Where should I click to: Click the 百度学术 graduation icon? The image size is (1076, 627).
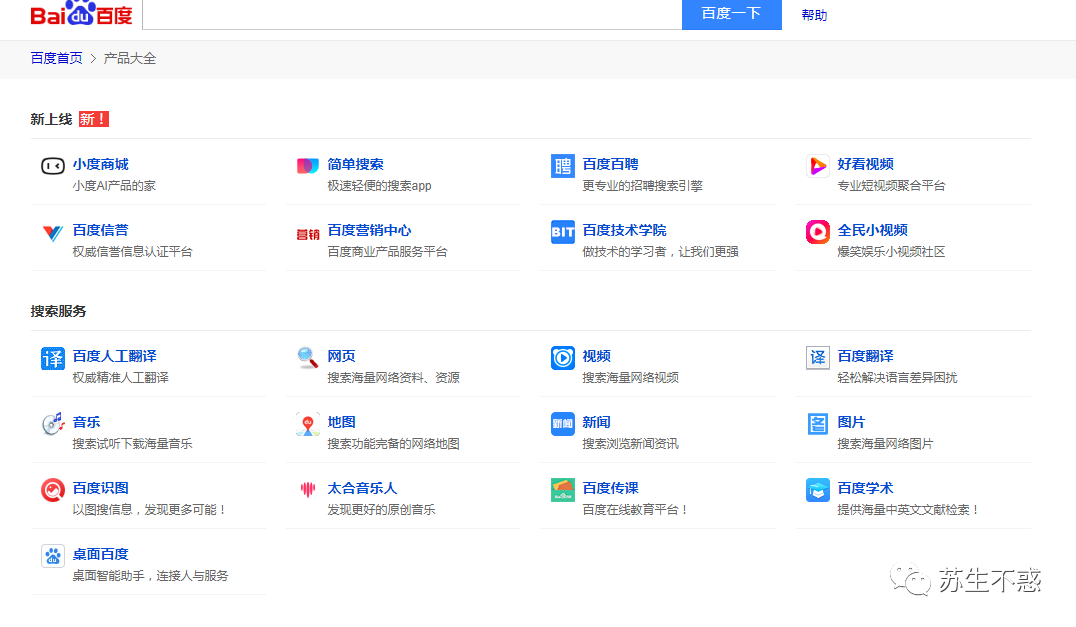tap(817, 490)
